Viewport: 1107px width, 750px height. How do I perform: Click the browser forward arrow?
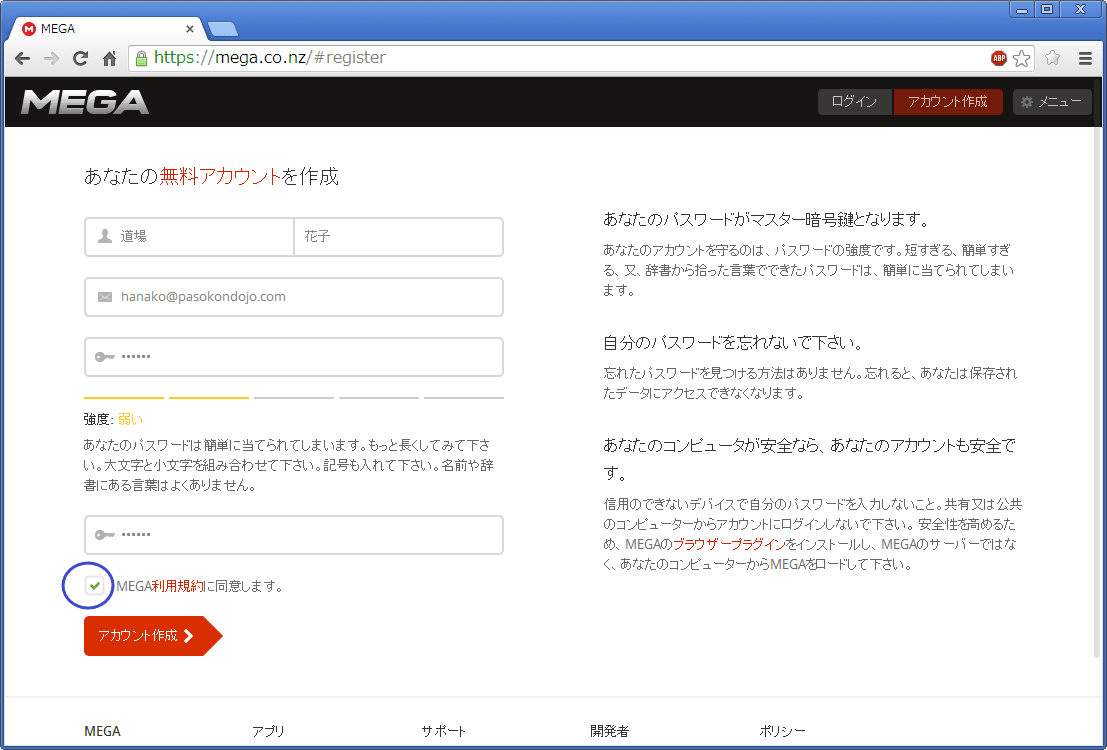click(x=51, y=58)
